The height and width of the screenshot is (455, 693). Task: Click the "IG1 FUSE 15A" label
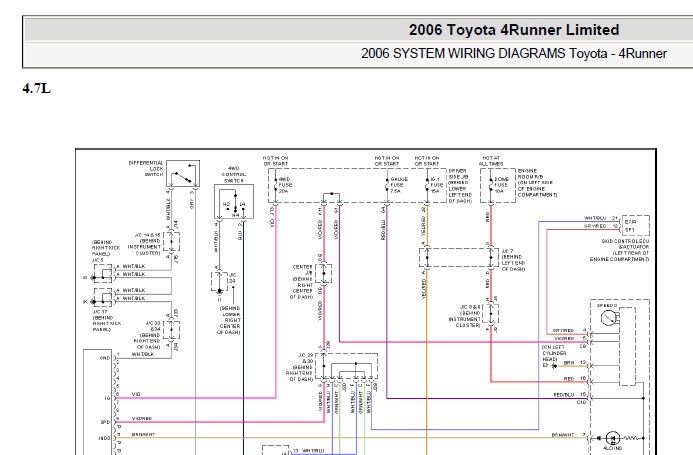pyautogui.click(x=437, y=185)
